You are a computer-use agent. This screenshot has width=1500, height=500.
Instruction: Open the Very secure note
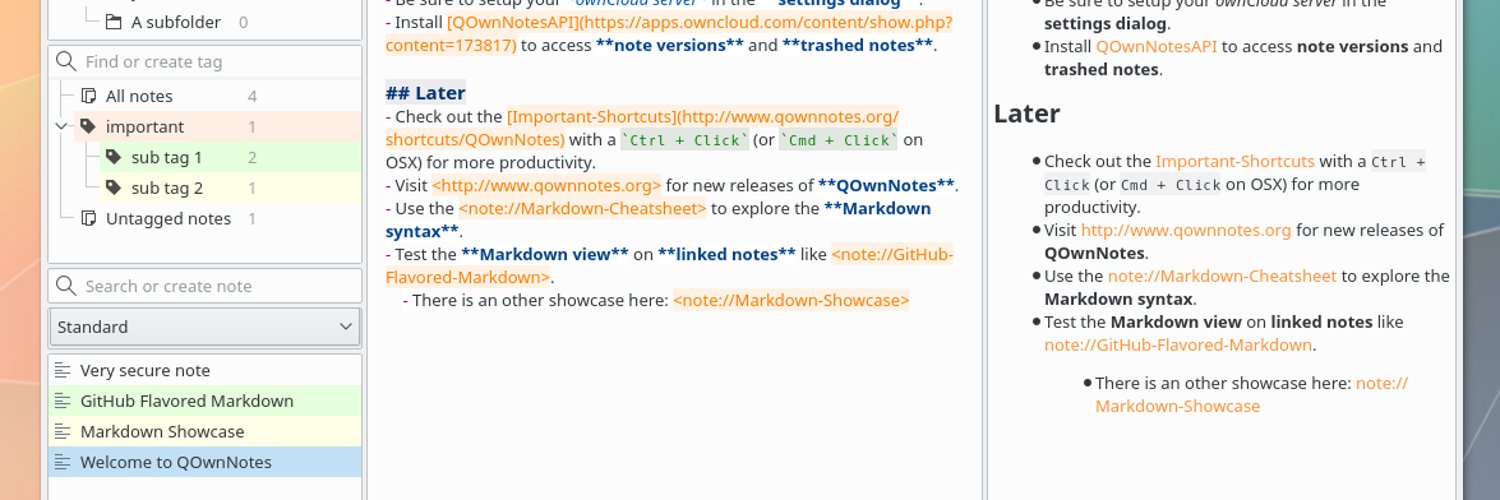click(x=205, y=370)
